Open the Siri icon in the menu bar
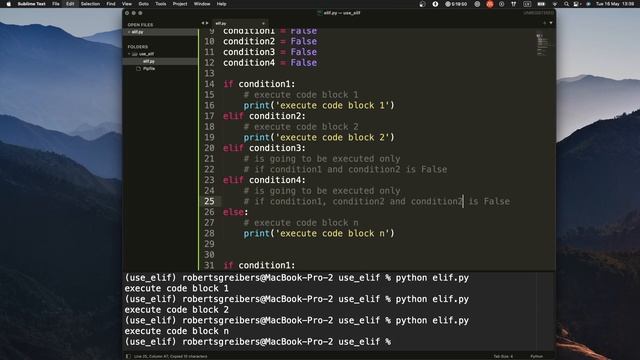640x360 pixels. pyautogui.click(x=588, y=4)
